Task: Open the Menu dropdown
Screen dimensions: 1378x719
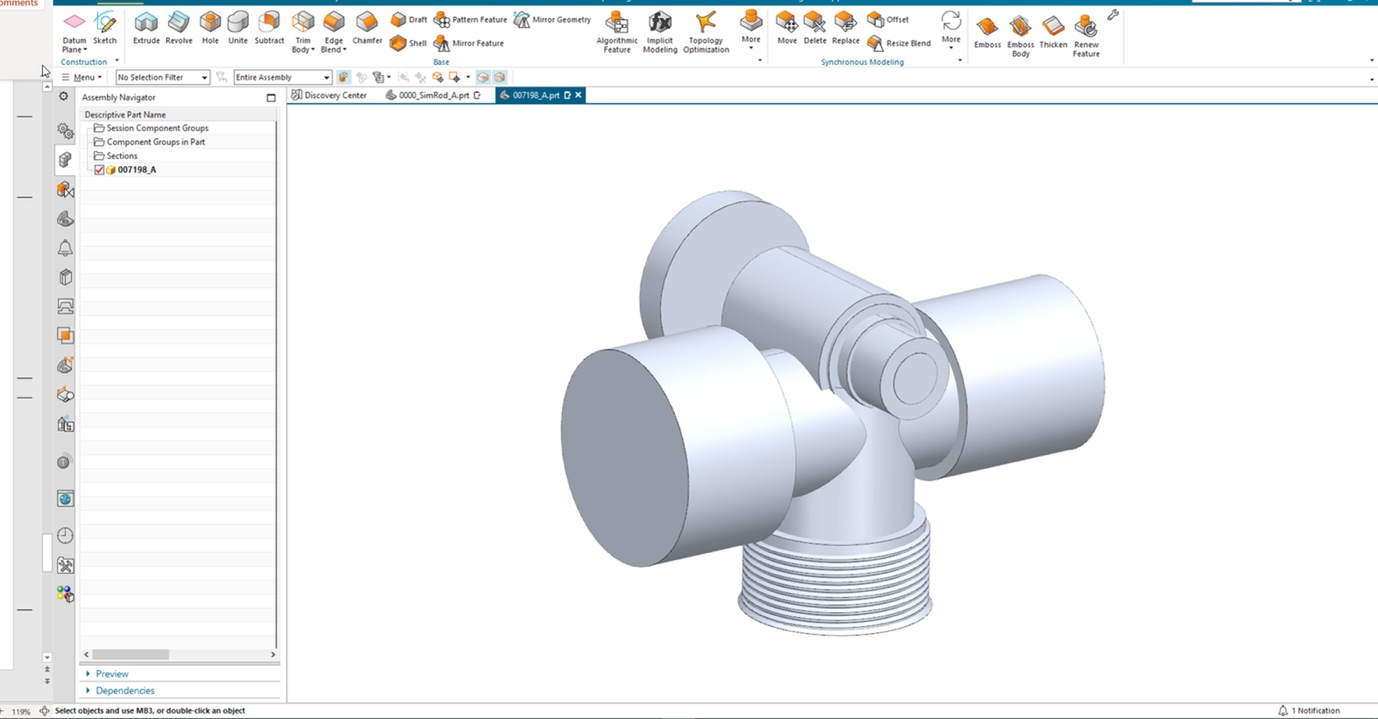Action: (x=82, y=77)
